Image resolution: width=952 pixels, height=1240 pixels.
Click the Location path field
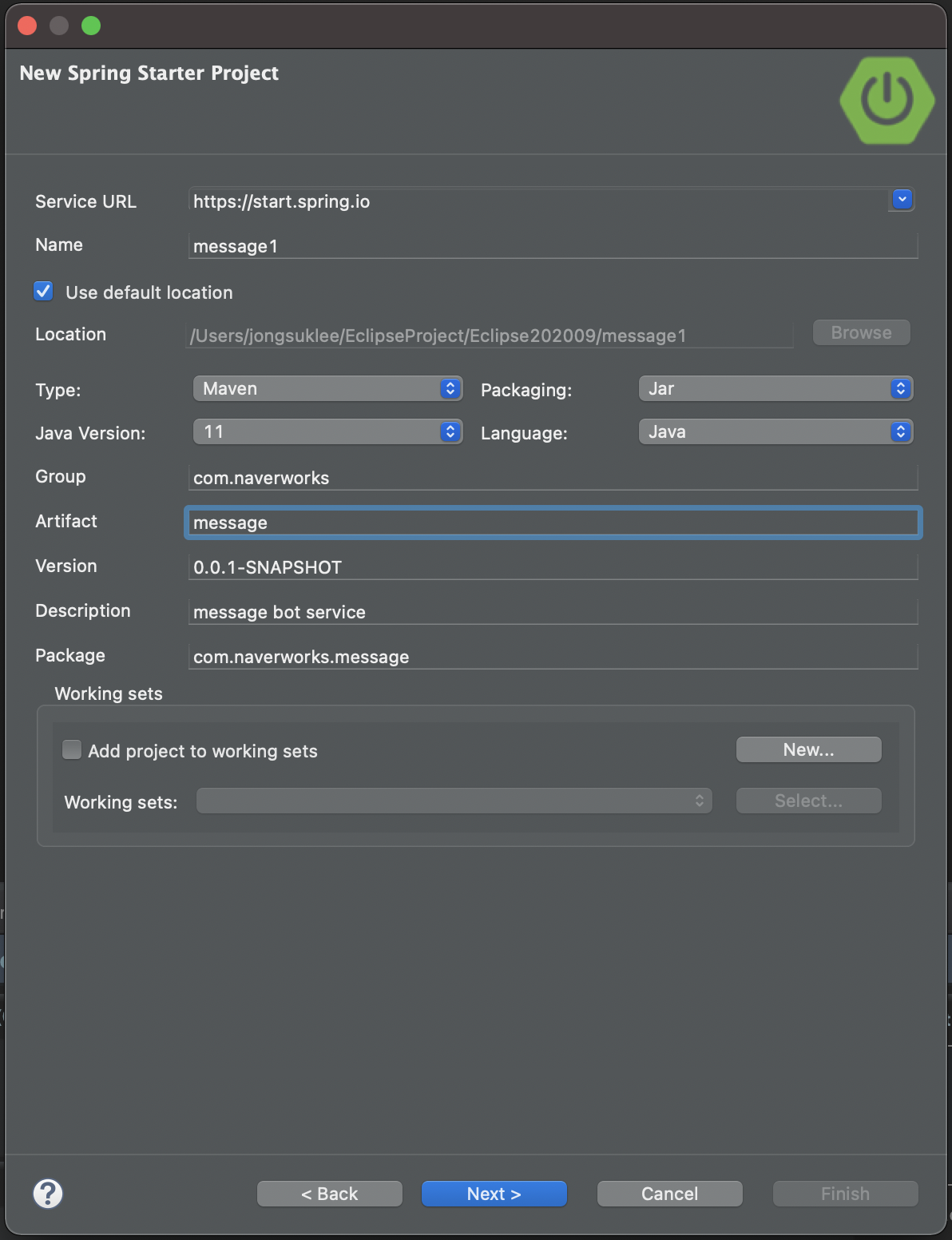click(x=490, y=336)
